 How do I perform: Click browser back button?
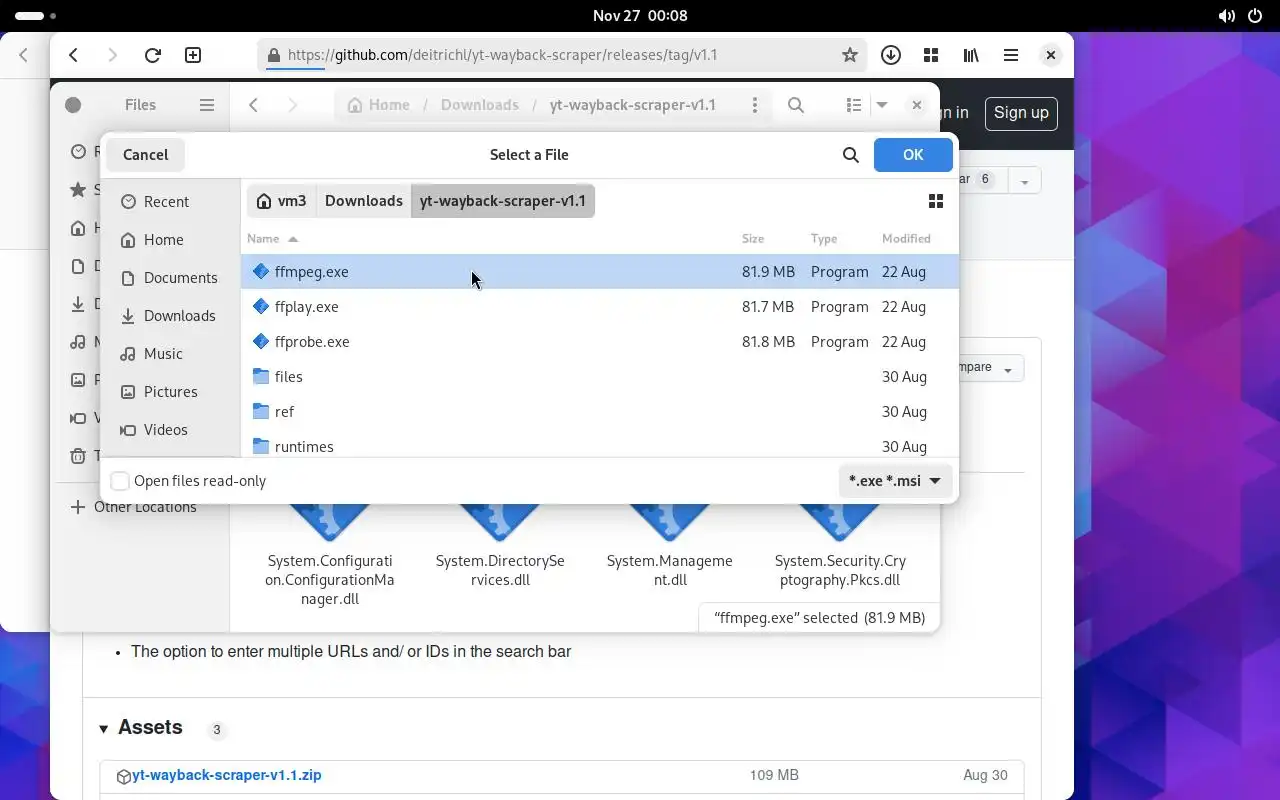tap(74, 55)
